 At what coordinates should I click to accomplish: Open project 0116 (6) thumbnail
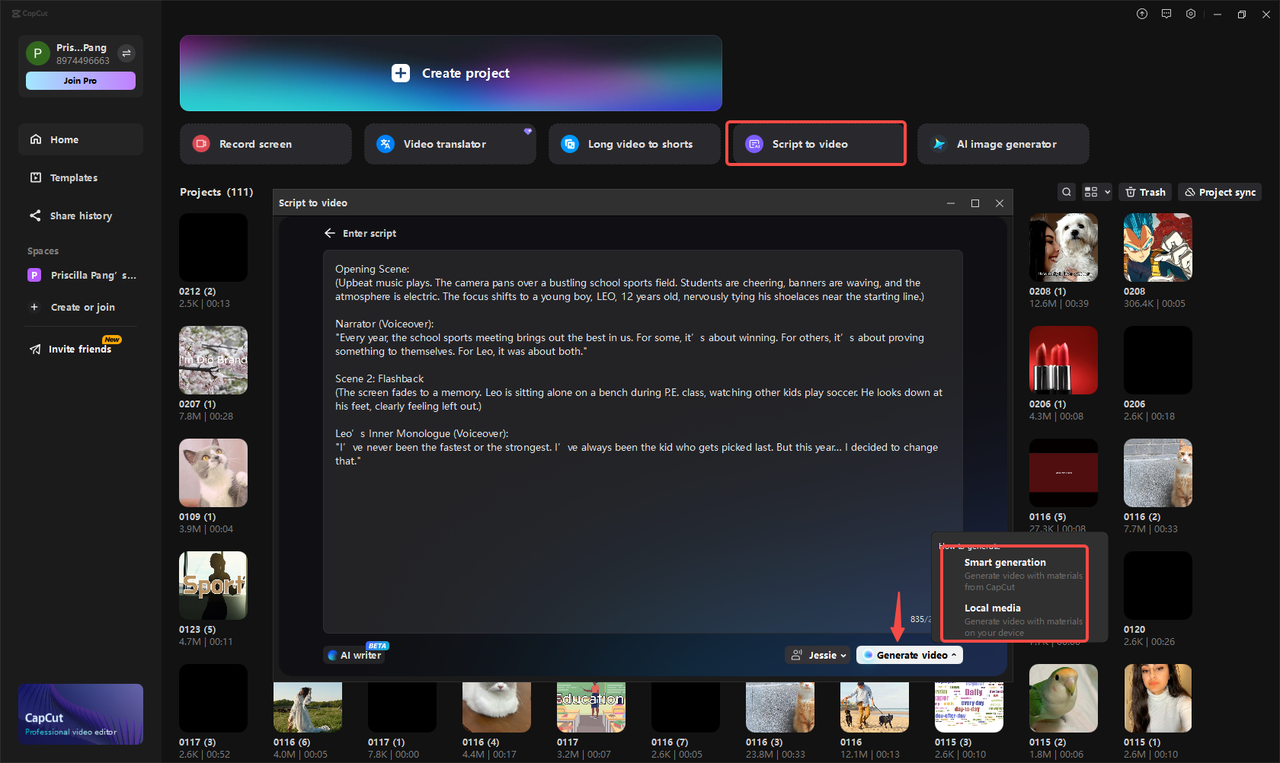tap(307, 708)
